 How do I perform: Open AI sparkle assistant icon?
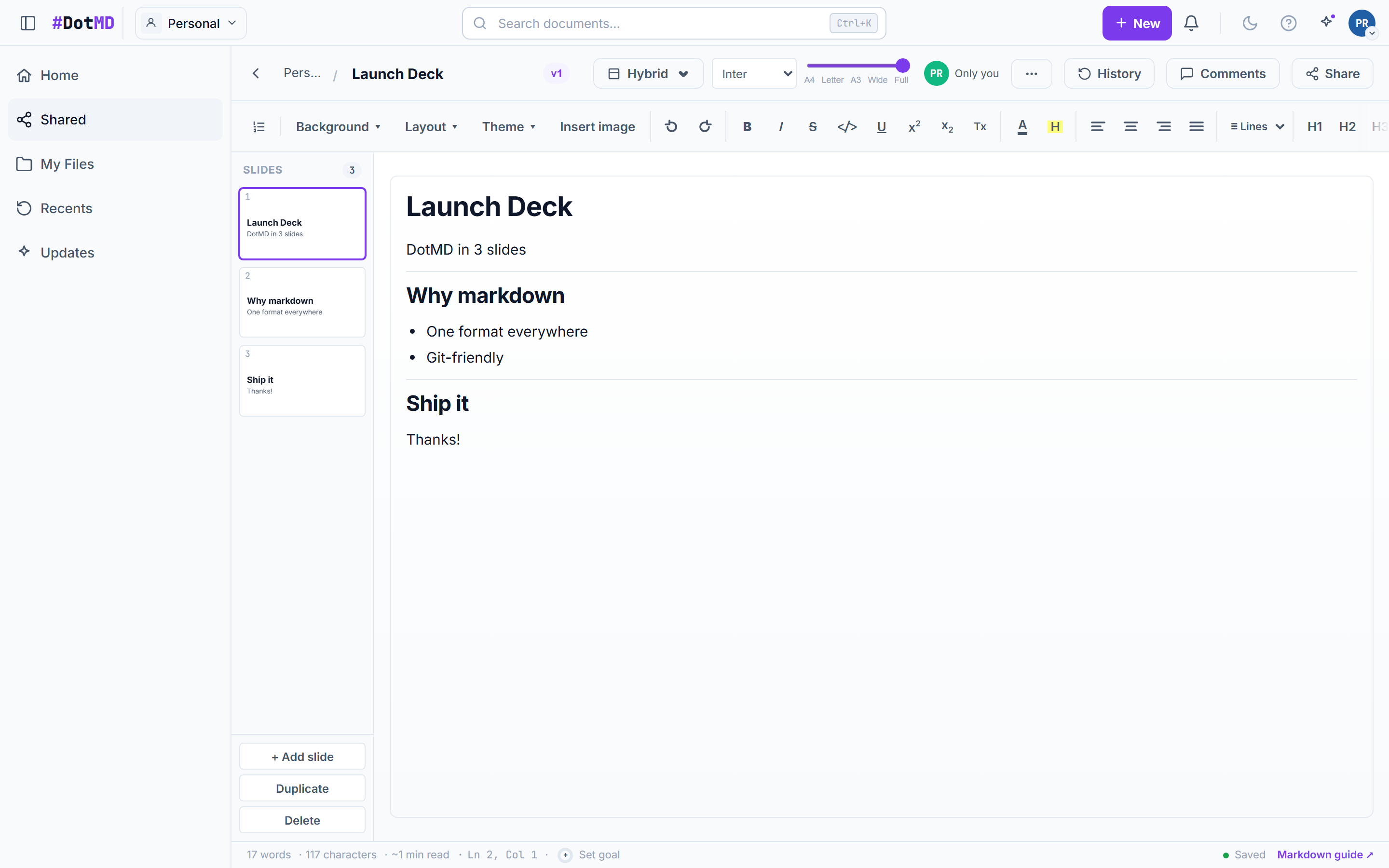tap(1326, 22)
